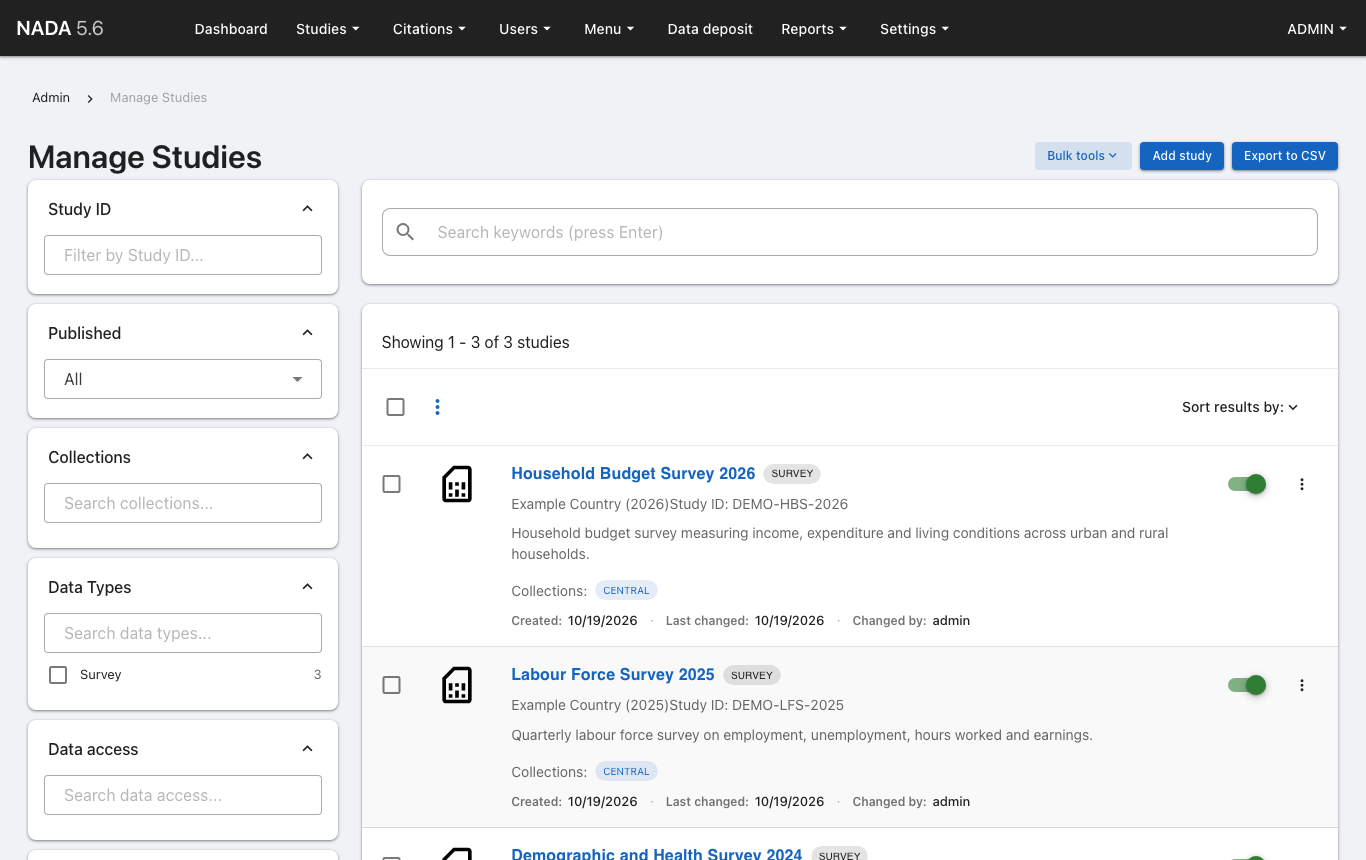Click Labour Force Survey 2025 study icon
Screen dimensions: 1366x860
pos(457,685)
